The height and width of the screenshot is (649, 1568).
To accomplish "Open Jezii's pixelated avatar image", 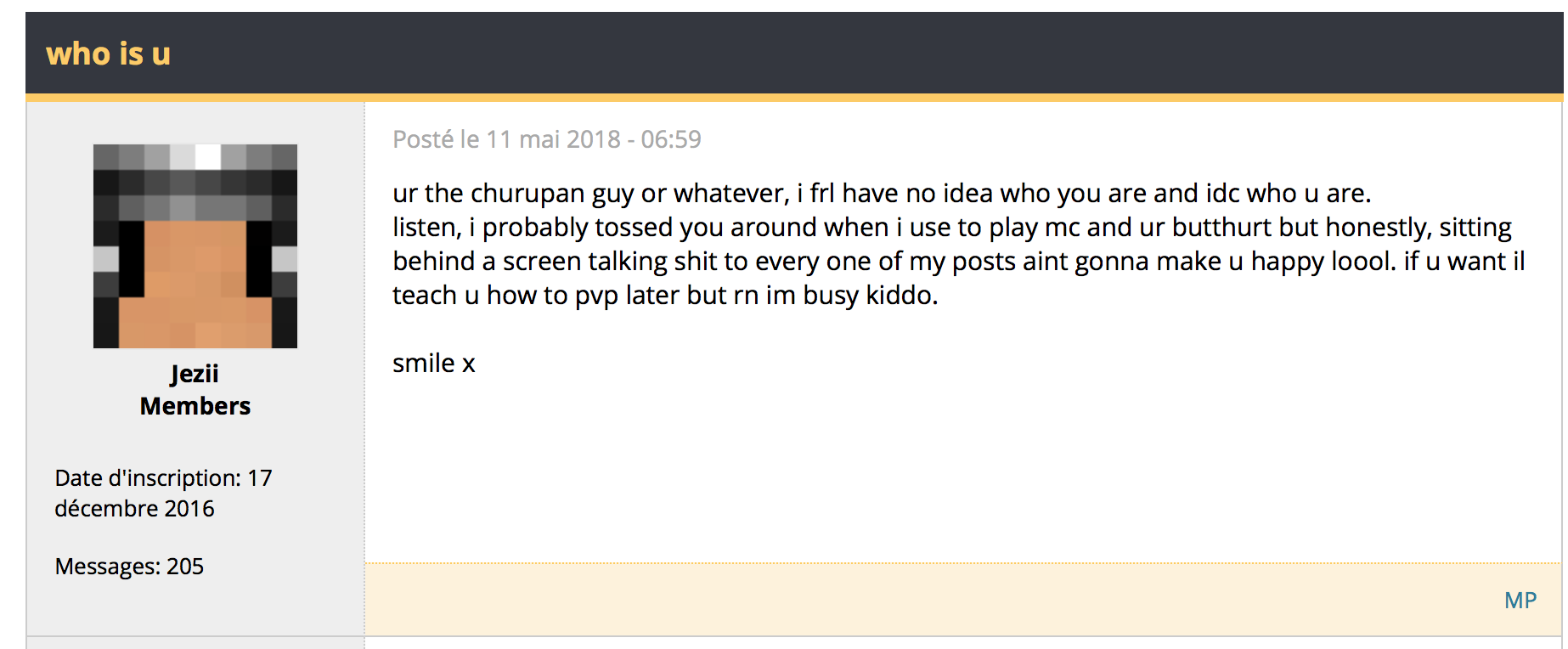I will coord(195,246).
